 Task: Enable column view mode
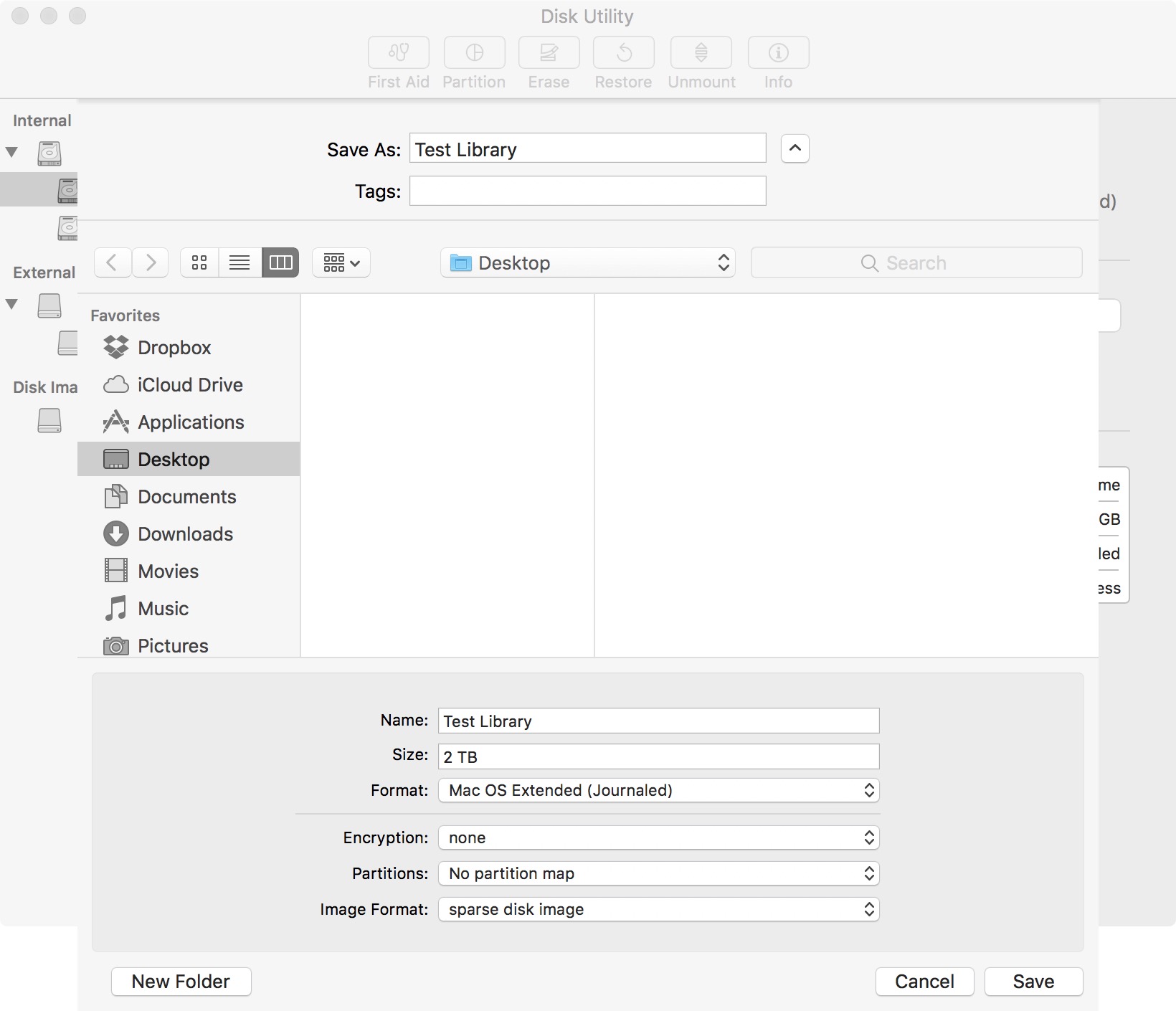tap(280, 262)
